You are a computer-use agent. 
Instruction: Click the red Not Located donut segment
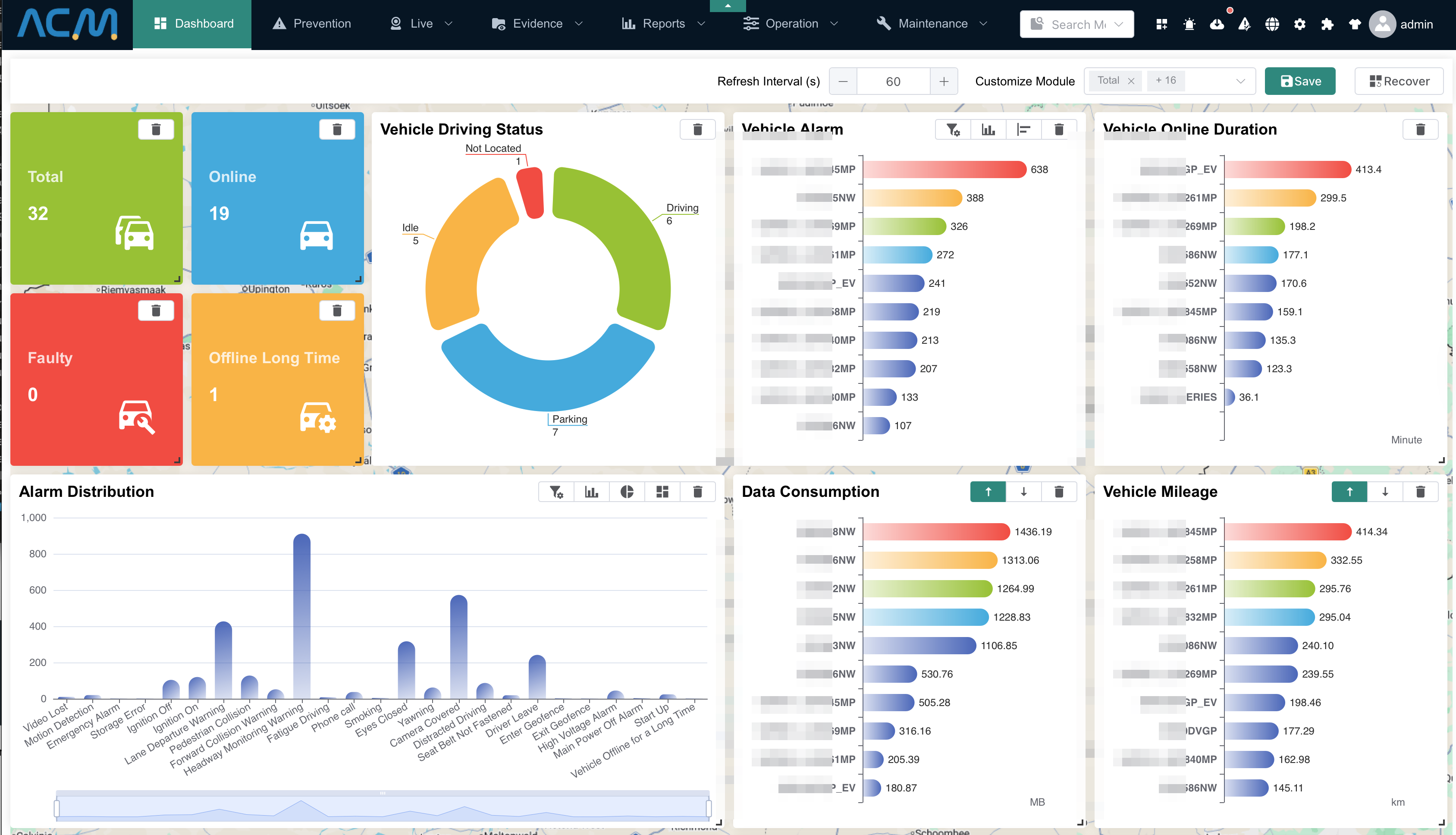tap(532, 192)
